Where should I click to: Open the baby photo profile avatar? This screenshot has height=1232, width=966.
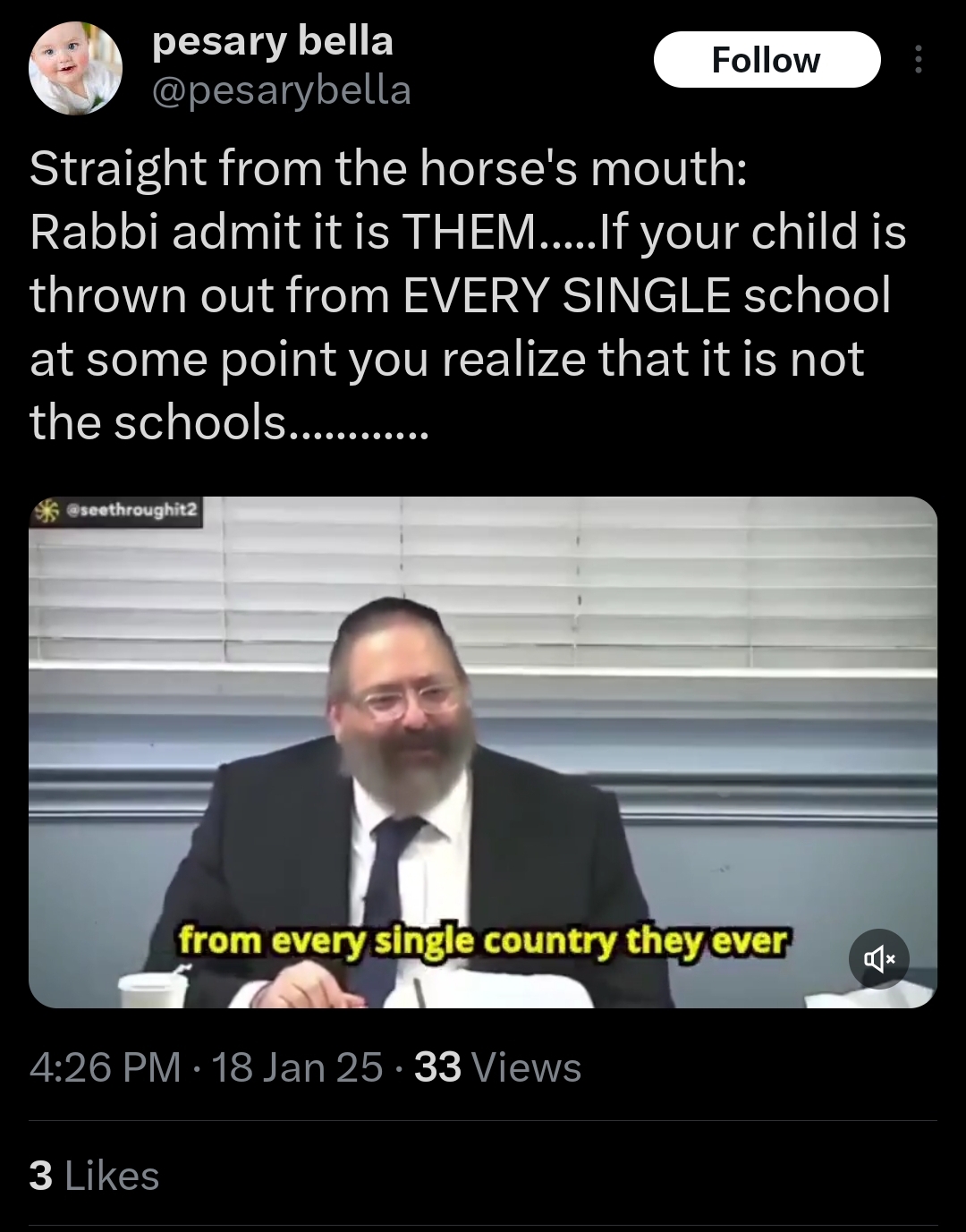pyautogui.click(x=75, y=69)
